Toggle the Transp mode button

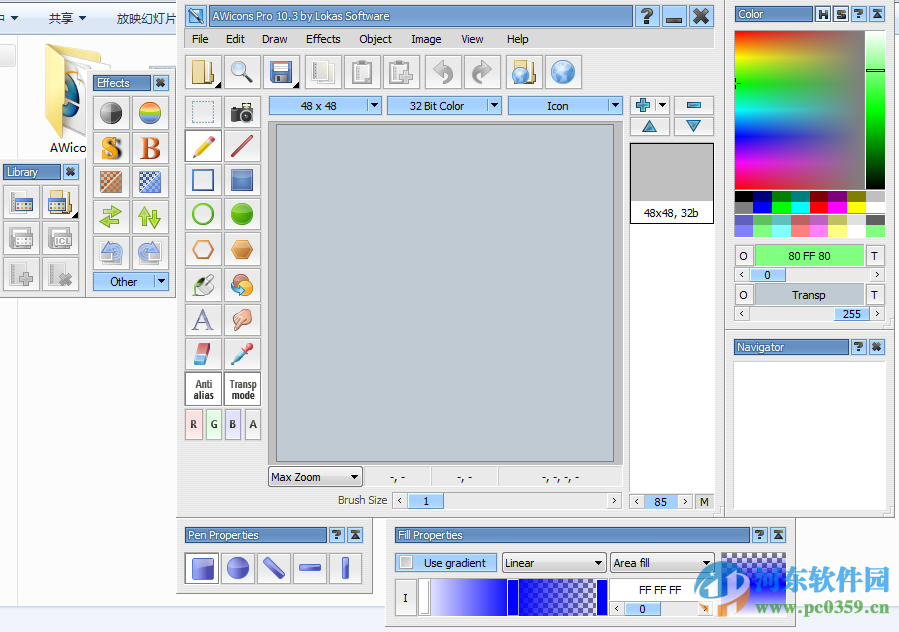(242, 389)
